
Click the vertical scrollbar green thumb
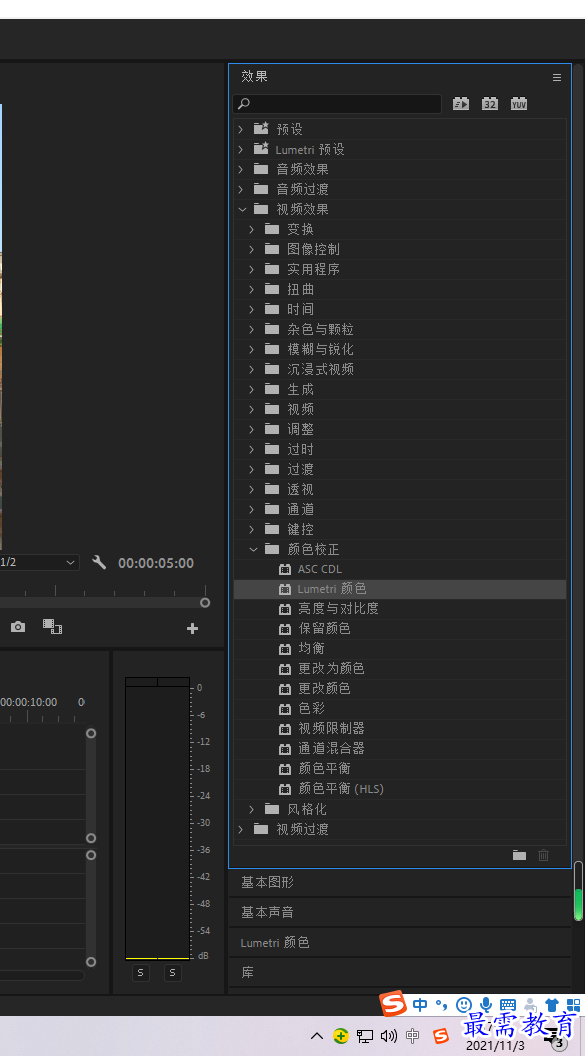click(x=578, y=904)
